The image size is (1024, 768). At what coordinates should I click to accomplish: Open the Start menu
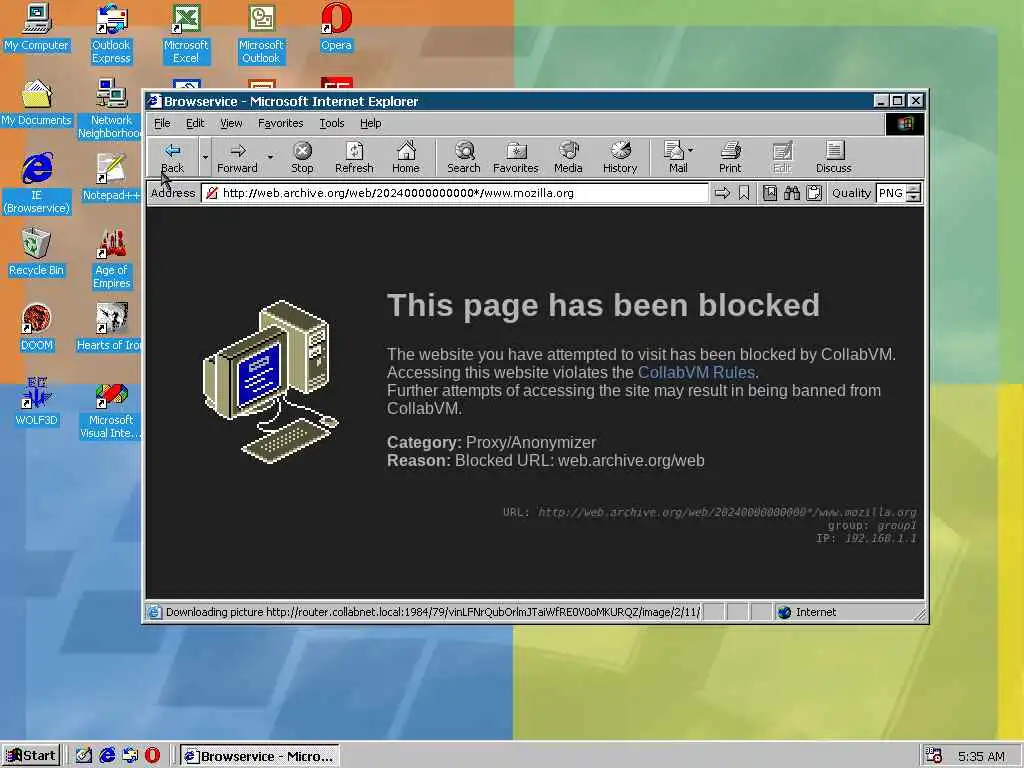[31, 756]
